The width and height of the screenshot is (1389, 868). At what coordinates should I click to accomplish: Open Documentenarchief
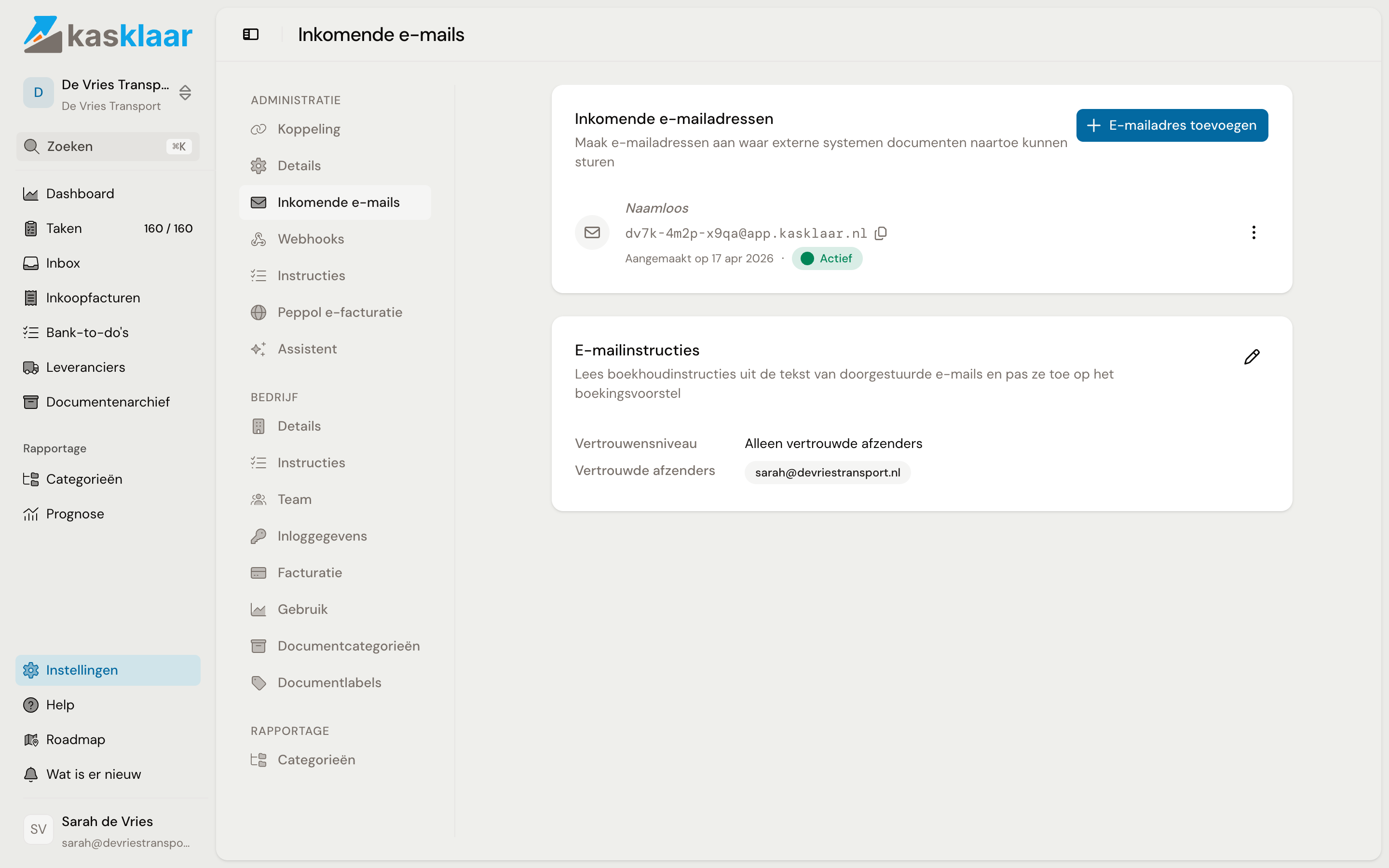108,402
